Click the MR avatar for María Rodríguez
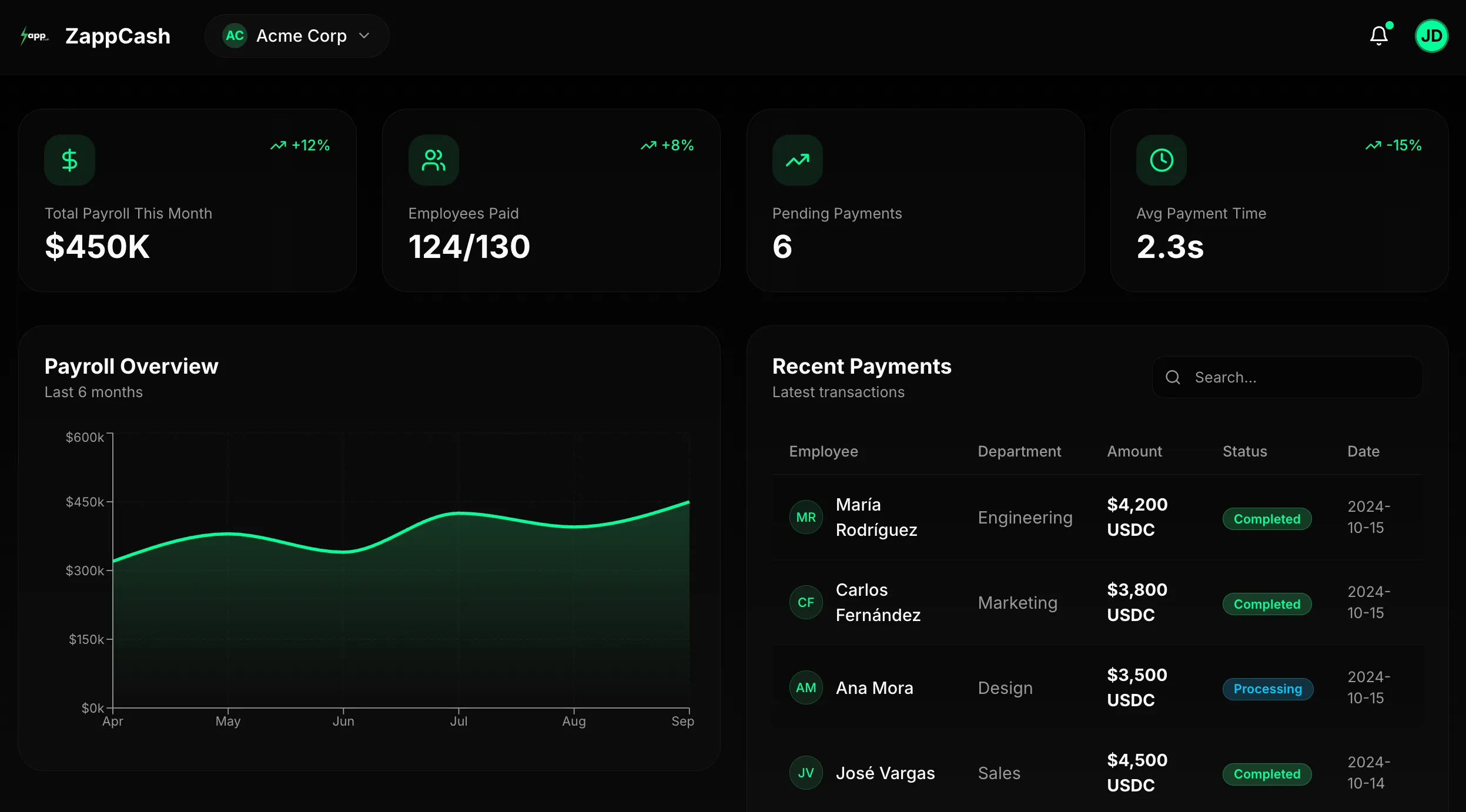The image size is (1466, 812). 805,517
